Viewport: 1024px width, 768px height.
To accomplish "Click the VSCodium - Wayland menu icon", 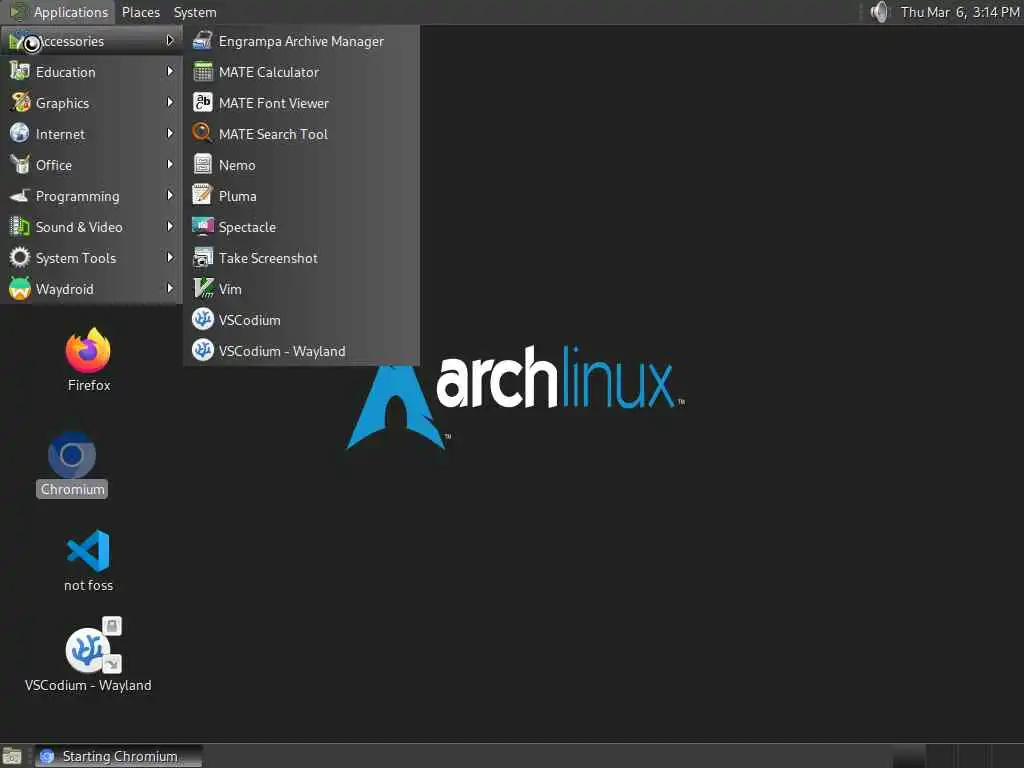I will click(202, 351).
